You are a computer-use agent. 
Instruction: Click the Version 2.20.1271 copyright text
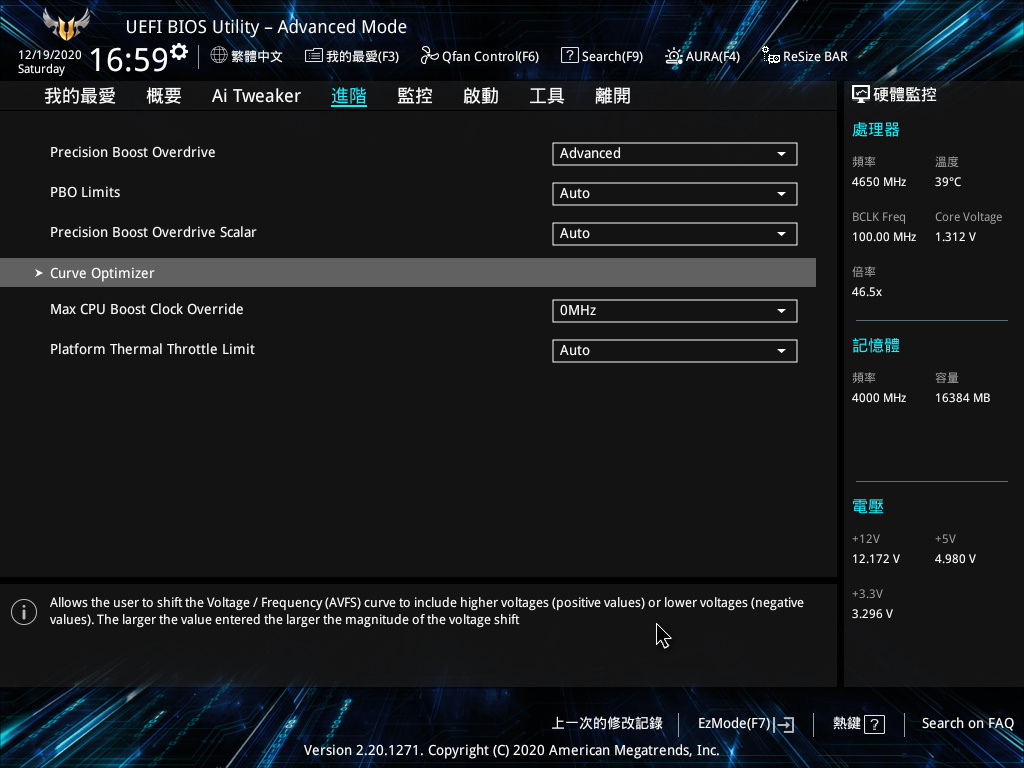point(511,750)
